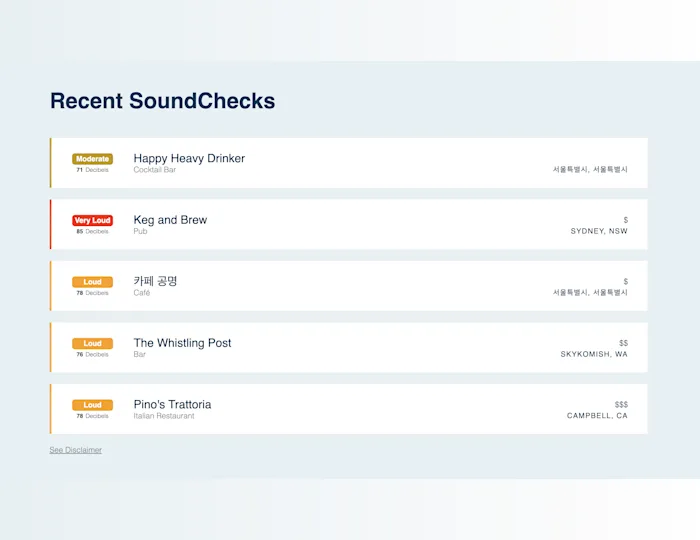Viewport: 700px width, 540px height.
Task: Open the Happy Heavy Drinker listing
Action: coord(189,158)
